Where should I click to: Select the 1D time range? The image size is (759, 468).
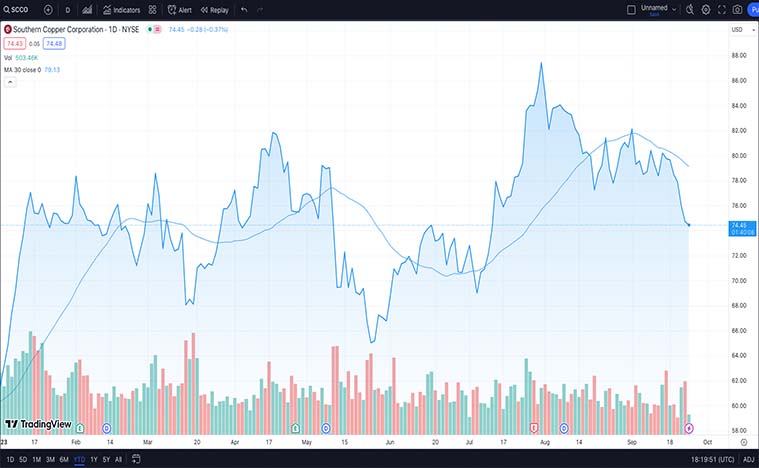pos(10,460)
